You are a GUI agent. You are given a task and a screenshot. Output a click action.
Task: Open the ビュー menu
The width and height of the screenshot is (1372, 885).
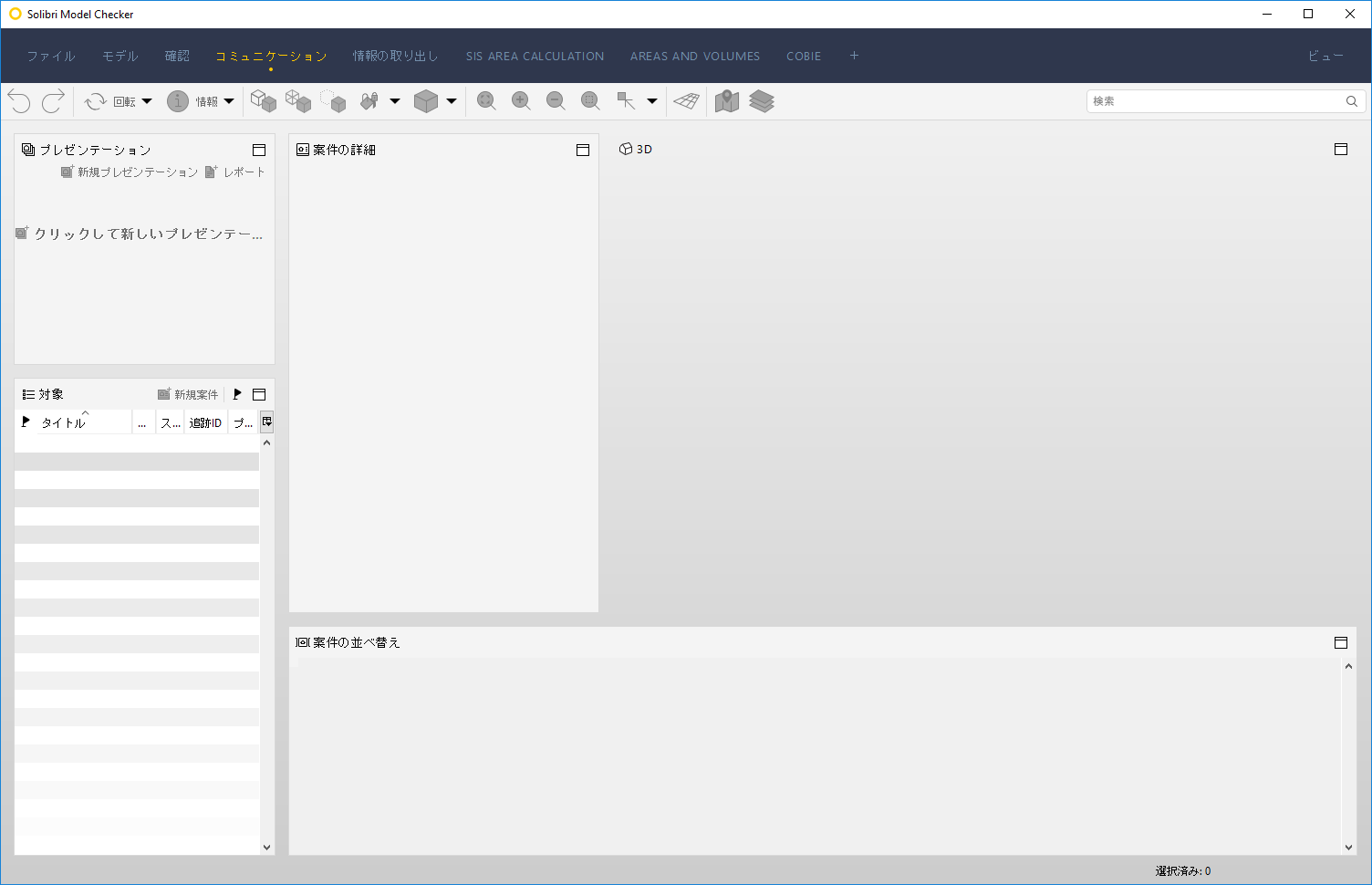pyautogui.click(x=1326, y=56)
